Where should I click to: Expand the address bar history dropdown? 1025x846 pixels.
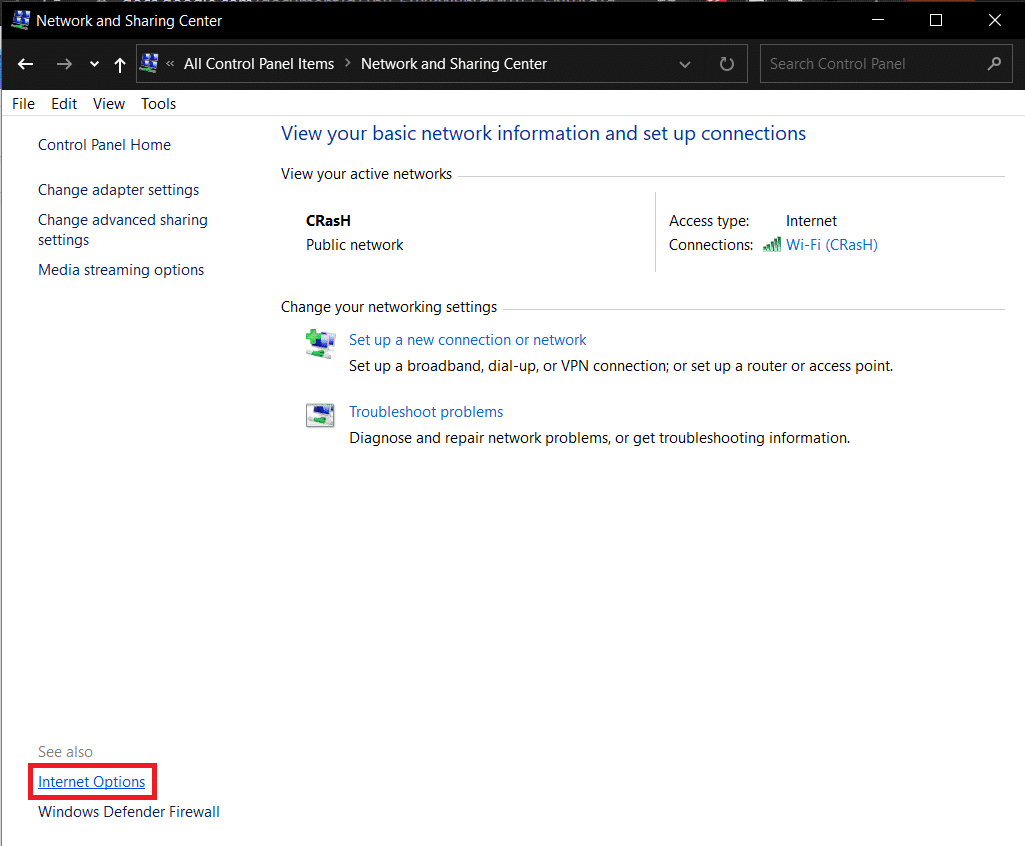pyautogui.click(x=685, y=64)
